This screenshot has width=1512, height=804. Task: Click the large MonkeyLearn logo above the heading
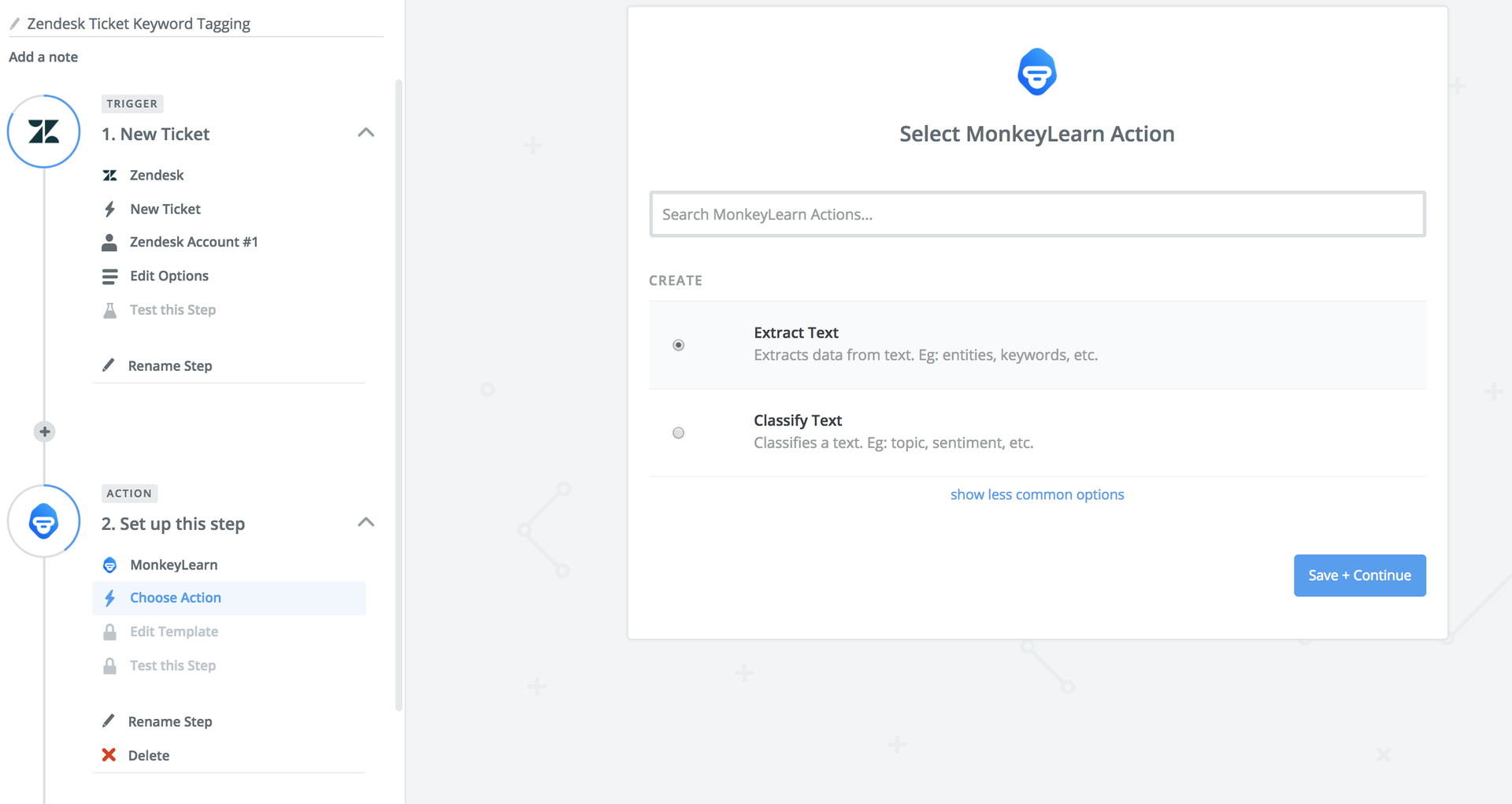click(1037, 72)
